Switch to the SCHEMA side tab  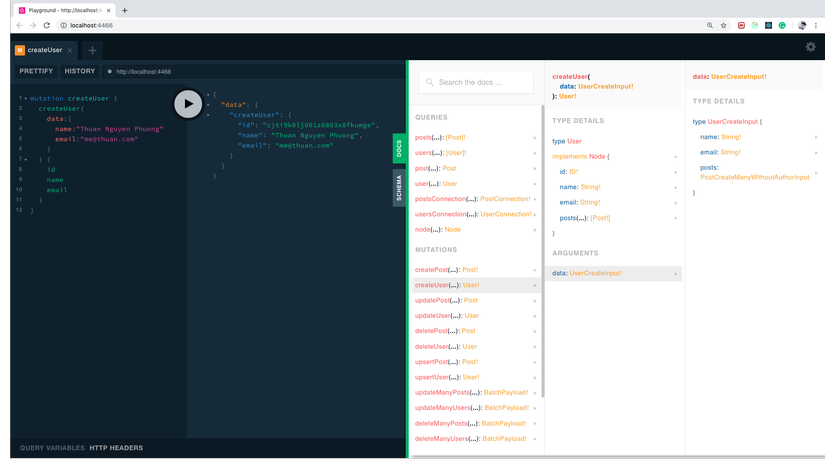[x=399, y=188]
